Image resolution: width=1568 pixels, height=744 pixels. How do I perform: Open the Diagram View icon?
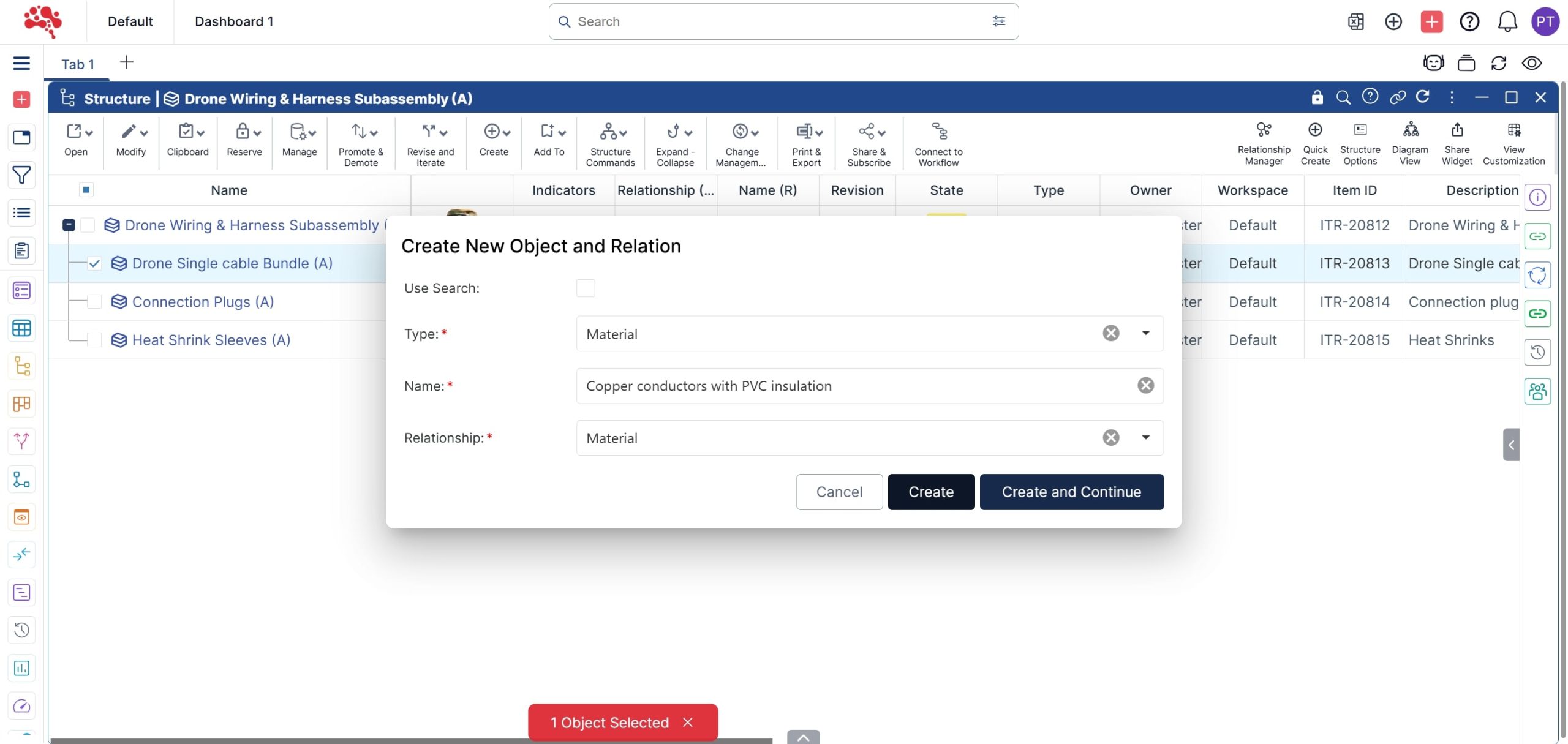pos(1410,130)
